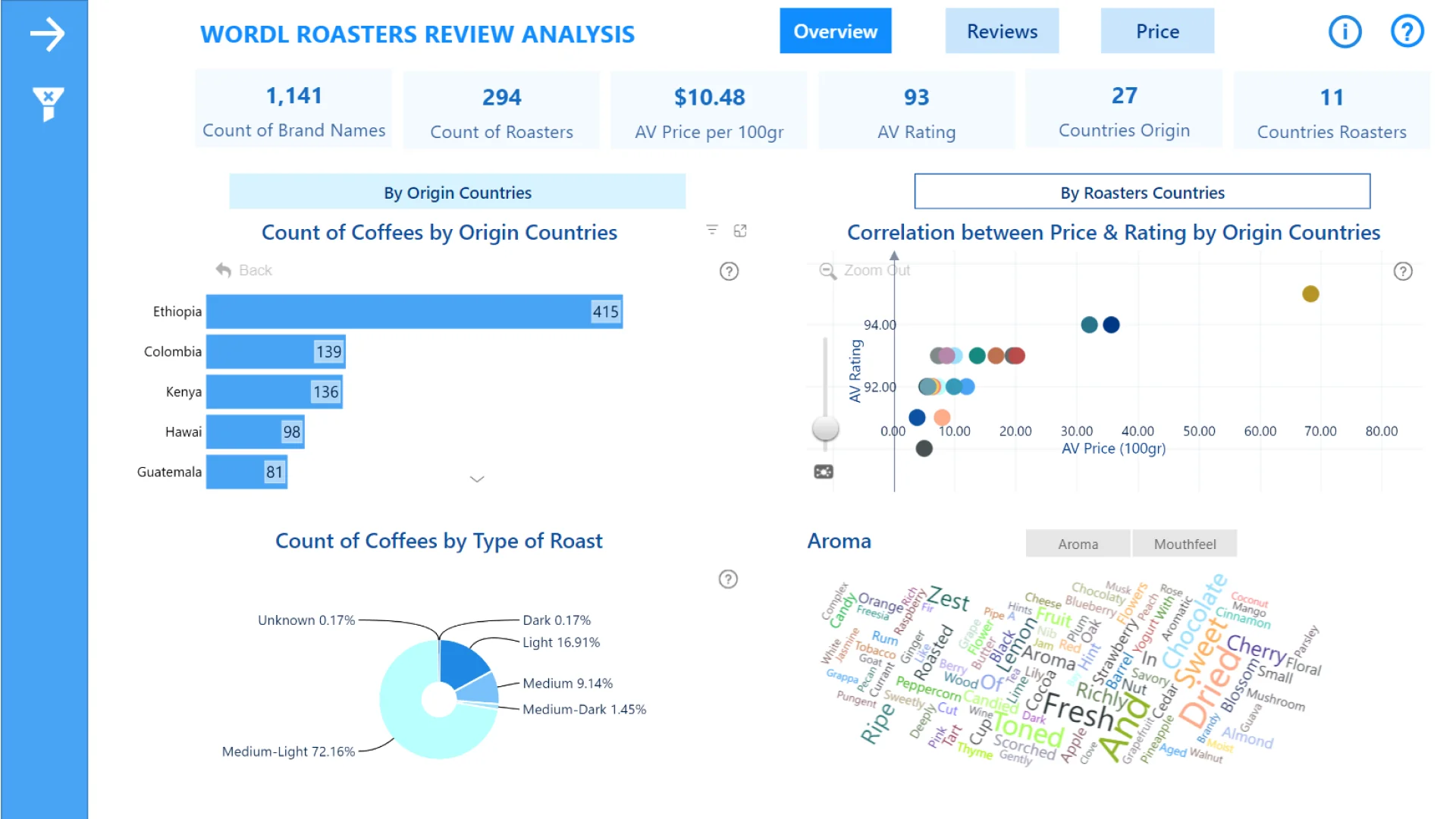The height and width of the screenshot is (819, 1456).
Task: Open filter icon above the origin countries chart
Action: [711, 230]
